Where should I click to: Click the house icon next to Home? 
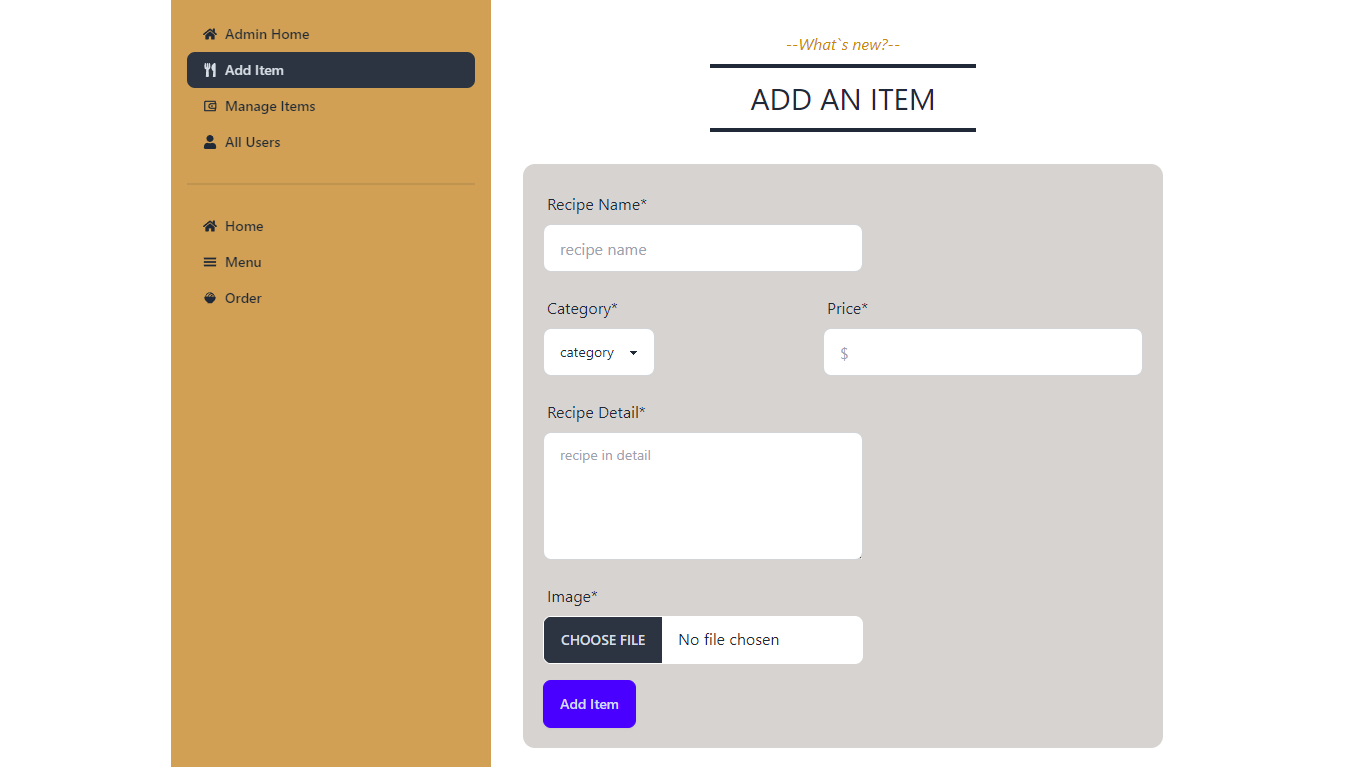(x=210, y=226)
